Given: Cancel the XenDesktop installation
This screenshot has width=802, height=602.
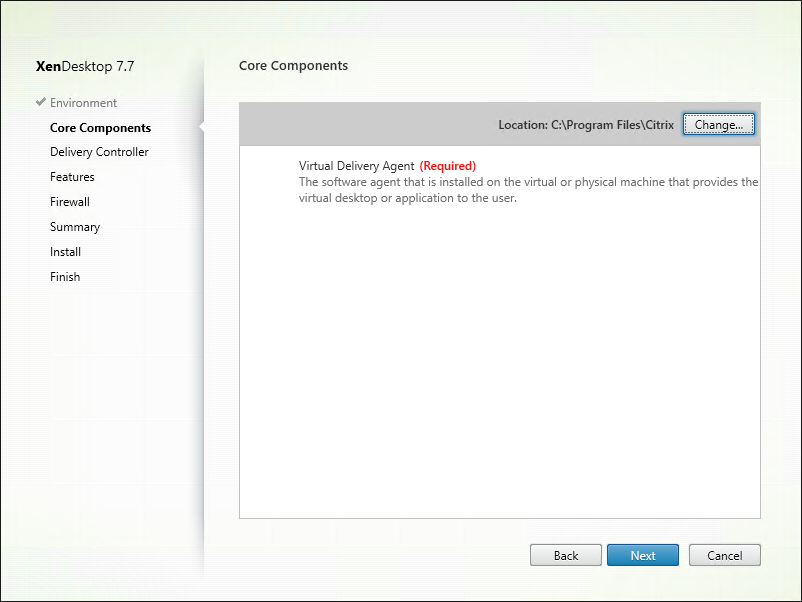Looking at the screenshot, I should coord(725,555).
